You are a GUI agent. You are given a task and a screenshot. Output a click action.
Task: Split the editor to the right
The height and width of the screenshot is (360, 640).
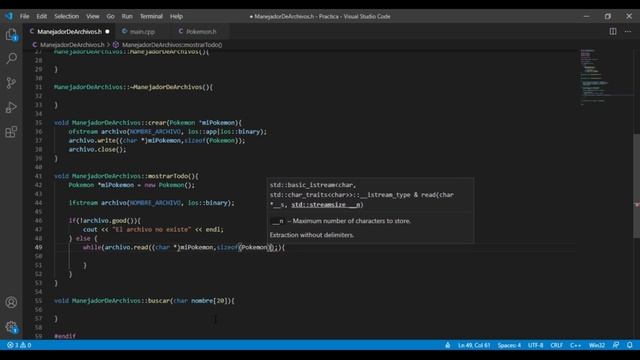tap(613, 31)
